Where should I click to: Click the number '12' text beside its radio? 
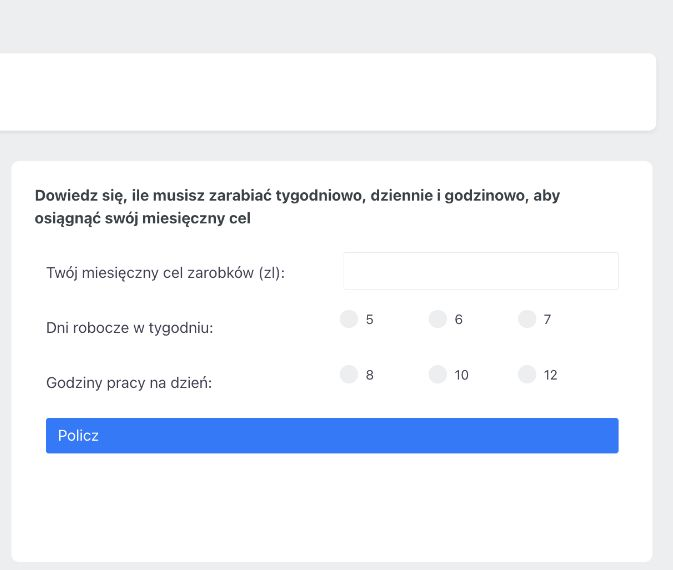[550, 375]
